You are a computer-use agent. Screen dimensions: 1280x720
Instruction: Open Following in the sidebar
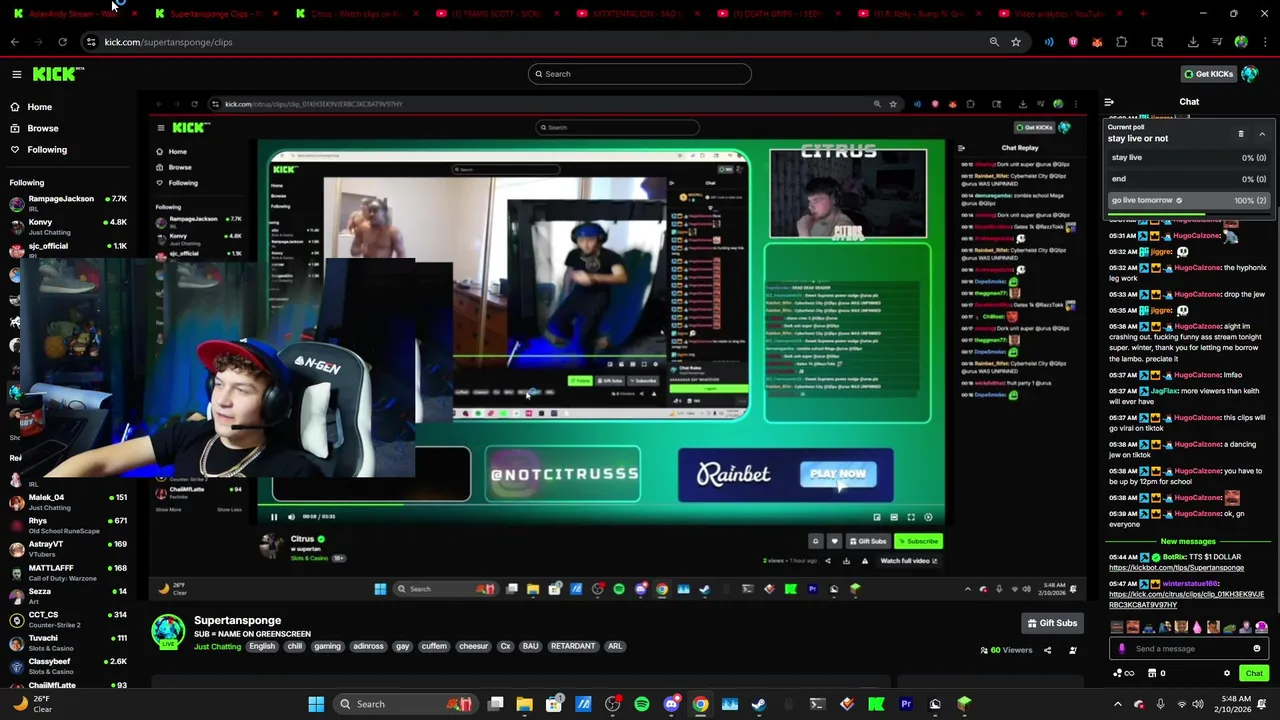coord(38,150)
